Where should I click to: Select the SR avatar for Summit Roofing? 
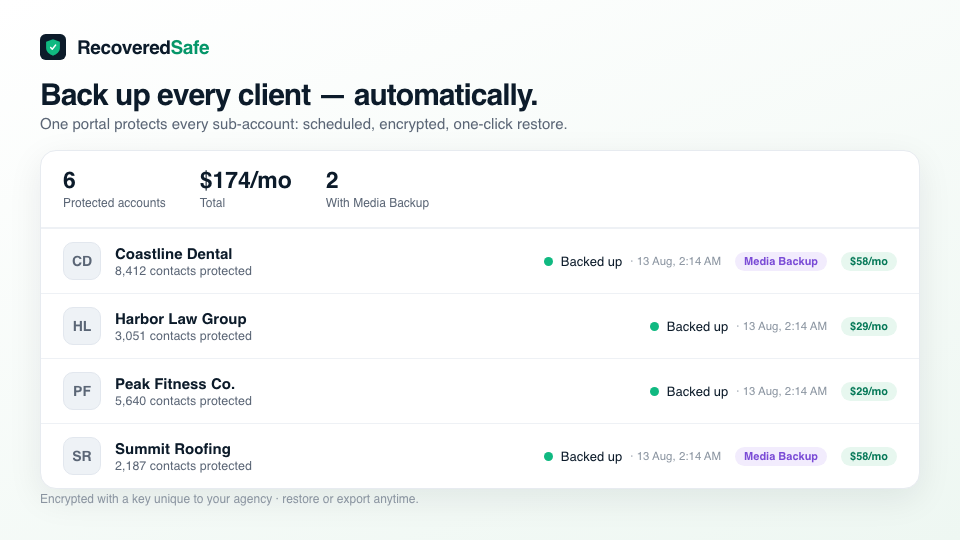[82, 456]
